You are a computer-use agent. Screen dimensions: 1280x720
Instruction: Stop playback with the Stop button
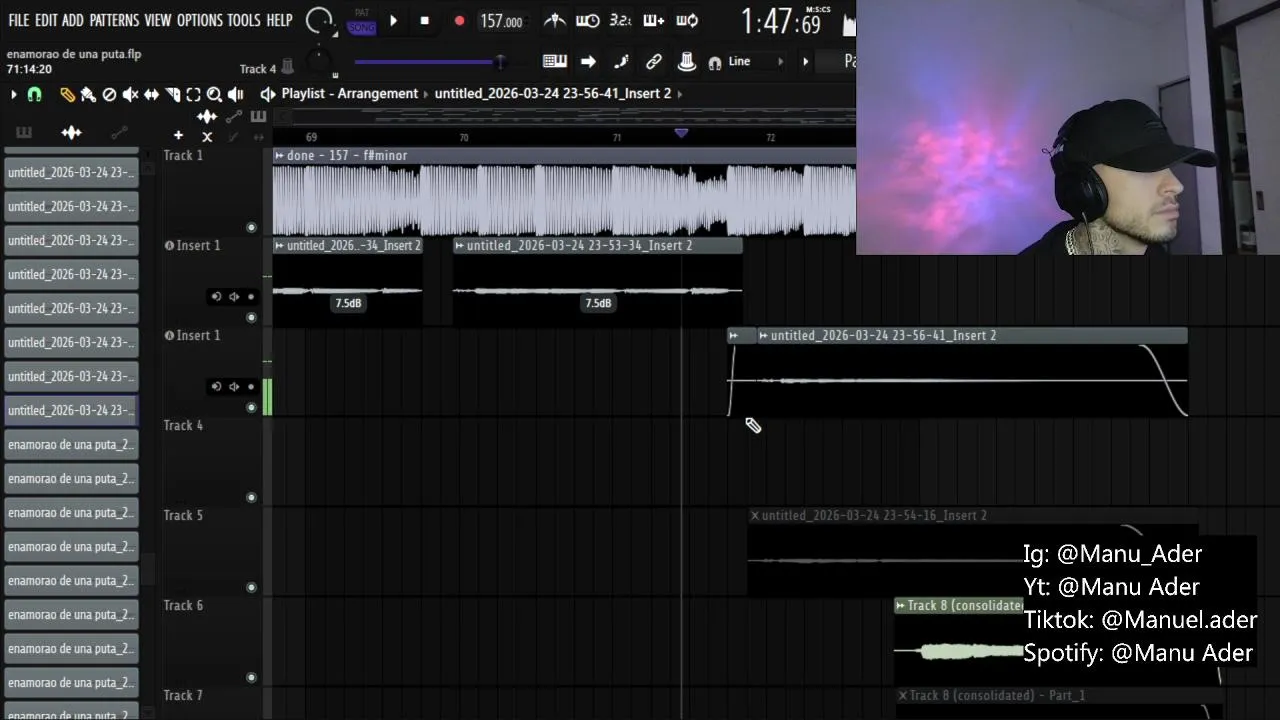425,21
